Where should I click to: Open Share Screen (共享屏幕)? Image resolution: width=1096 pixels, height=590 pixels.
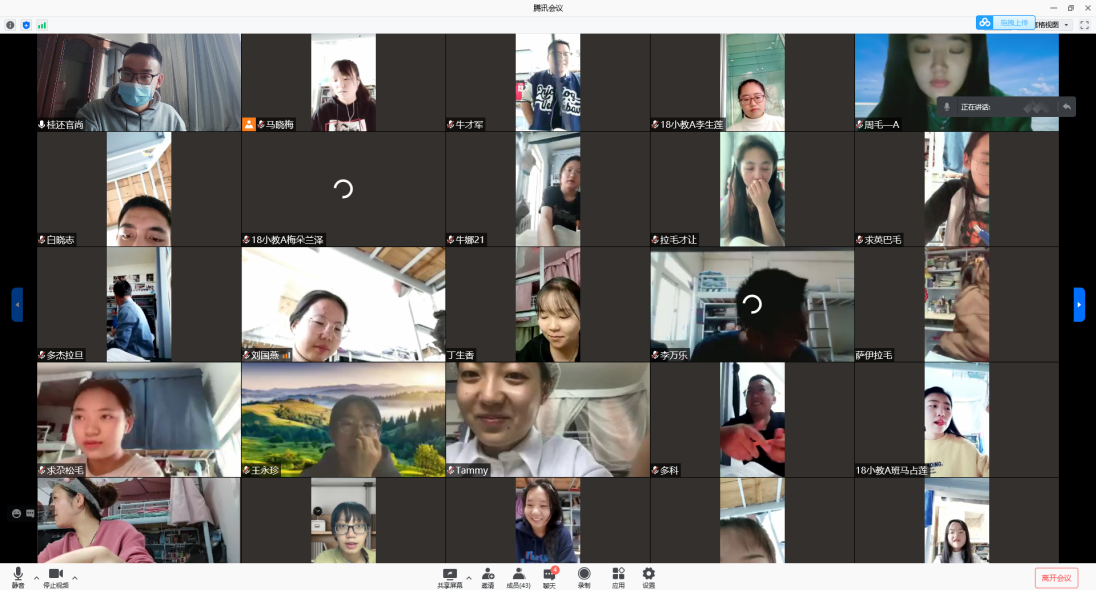pyautogui.click(x=450, y=576)
